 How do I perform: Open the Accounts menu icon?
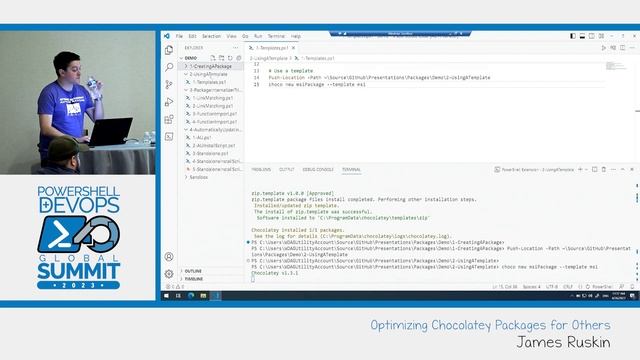(169, 256)
